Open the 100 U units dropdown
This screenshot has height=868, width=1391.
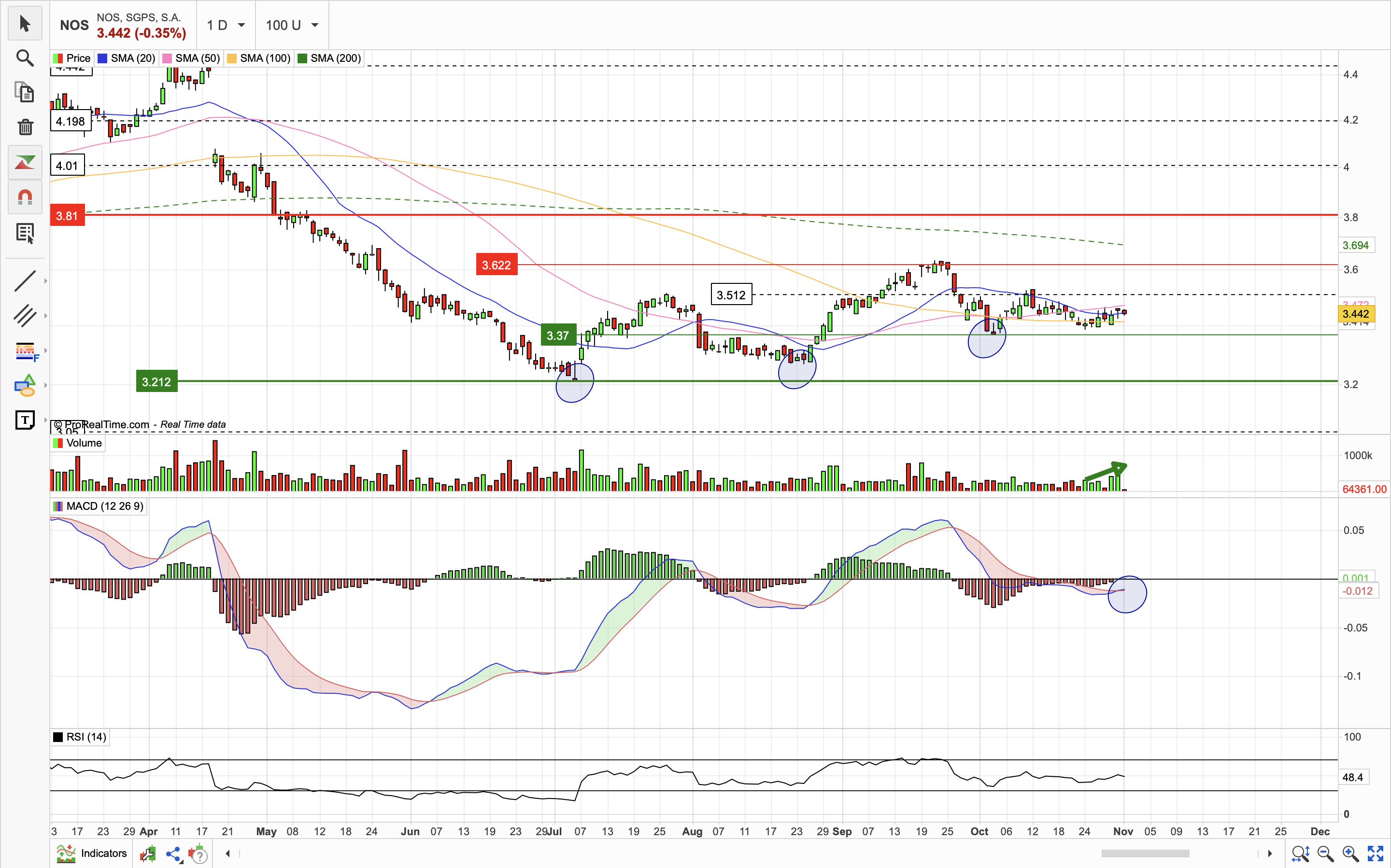tap(292, 25)
